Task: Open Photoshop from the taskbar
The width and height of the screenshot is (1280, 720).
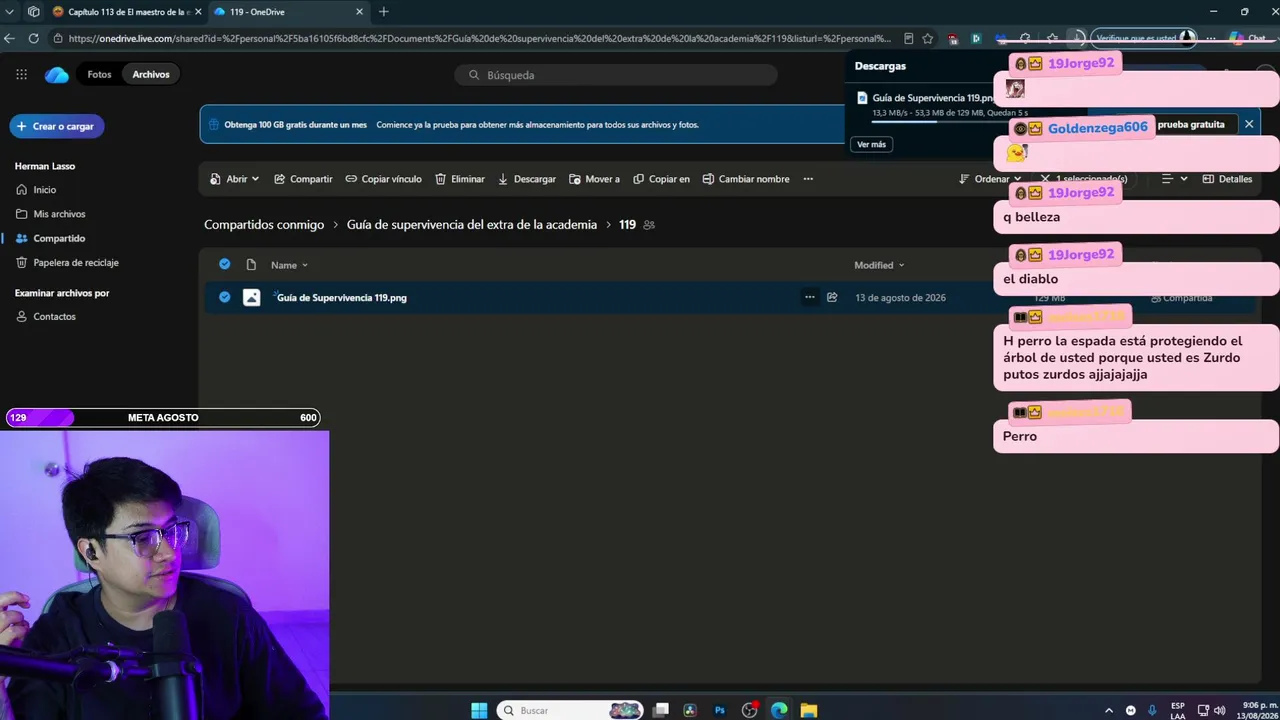Action: tap(719, 710)
